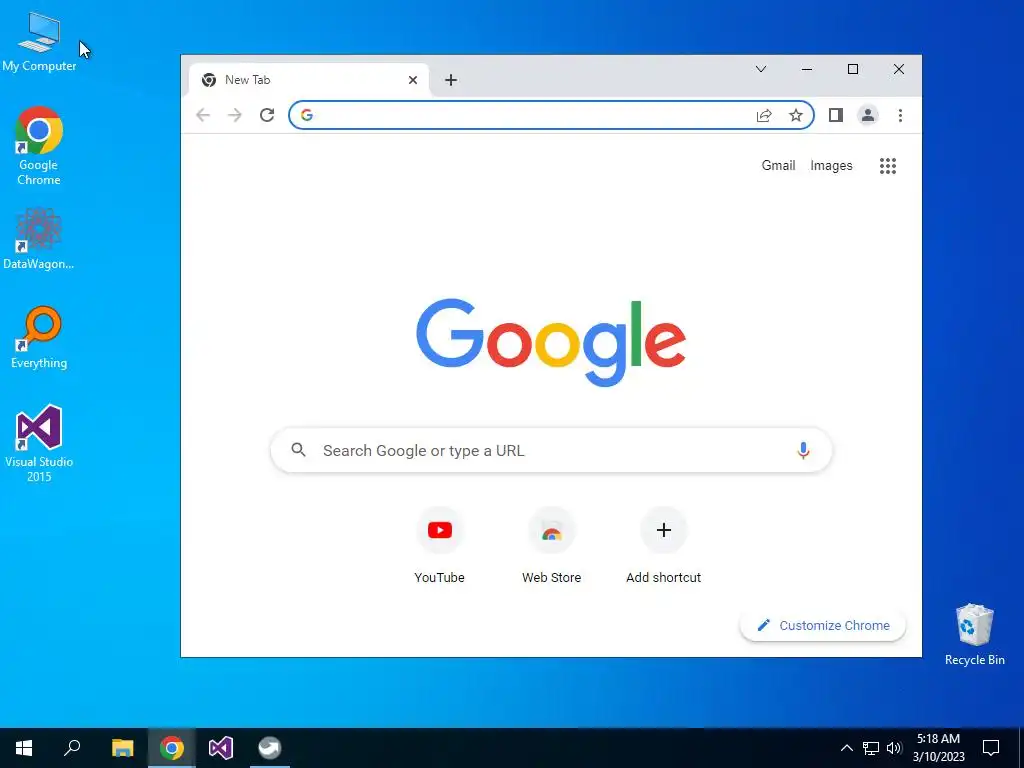Select the Recycle Bin icon
This screenshot has height=768, width=1024.
974,635
